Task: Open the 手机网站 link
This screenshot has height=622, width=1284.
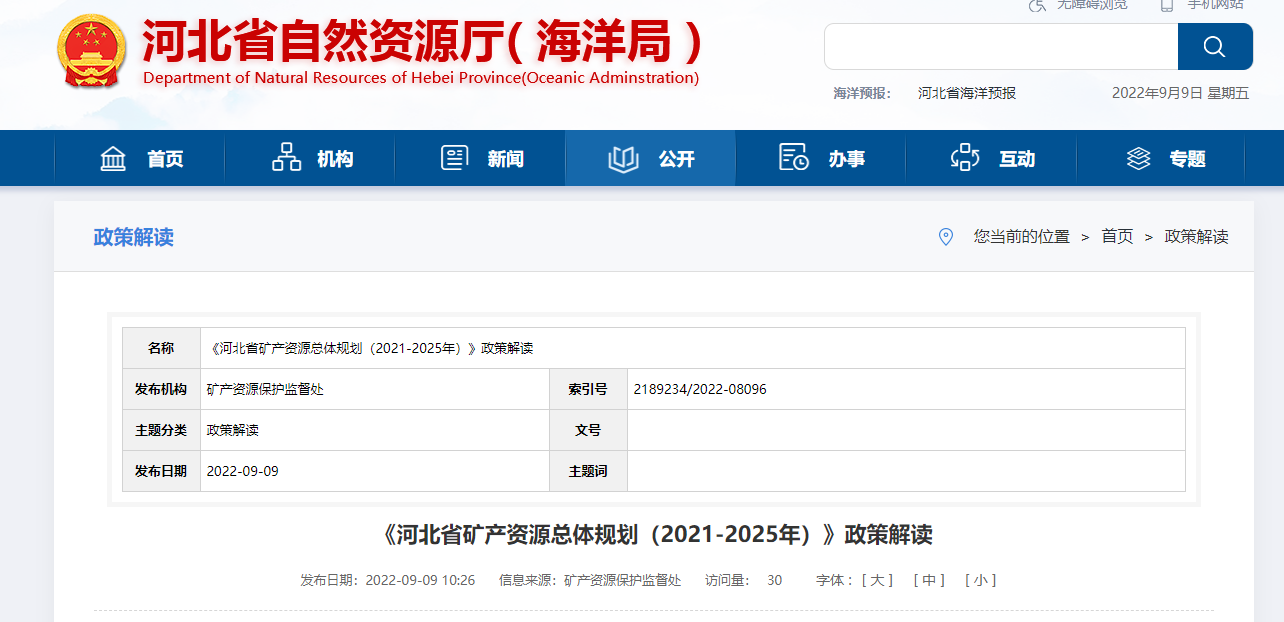Action: [1217, 5]
